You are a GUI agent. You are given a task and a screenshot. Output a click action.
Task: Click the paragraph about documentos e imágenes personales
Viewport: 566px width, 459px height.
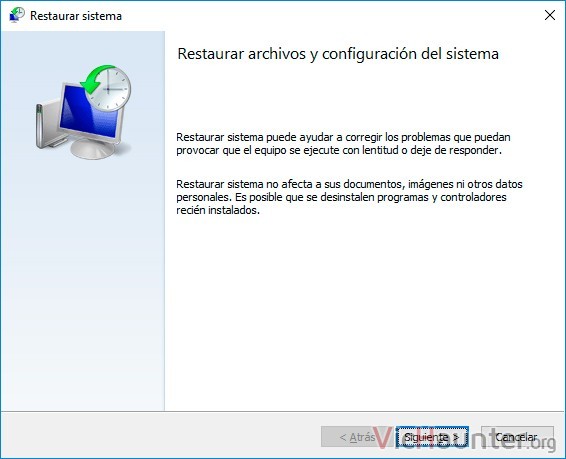click(x=349, y=197)
